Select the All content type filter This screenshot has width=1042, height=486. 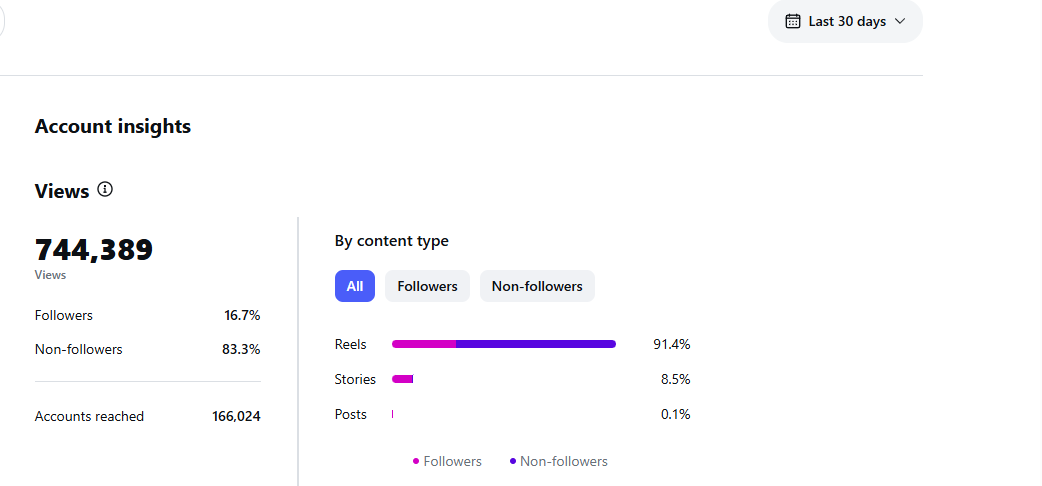click(x=355, y=286)
